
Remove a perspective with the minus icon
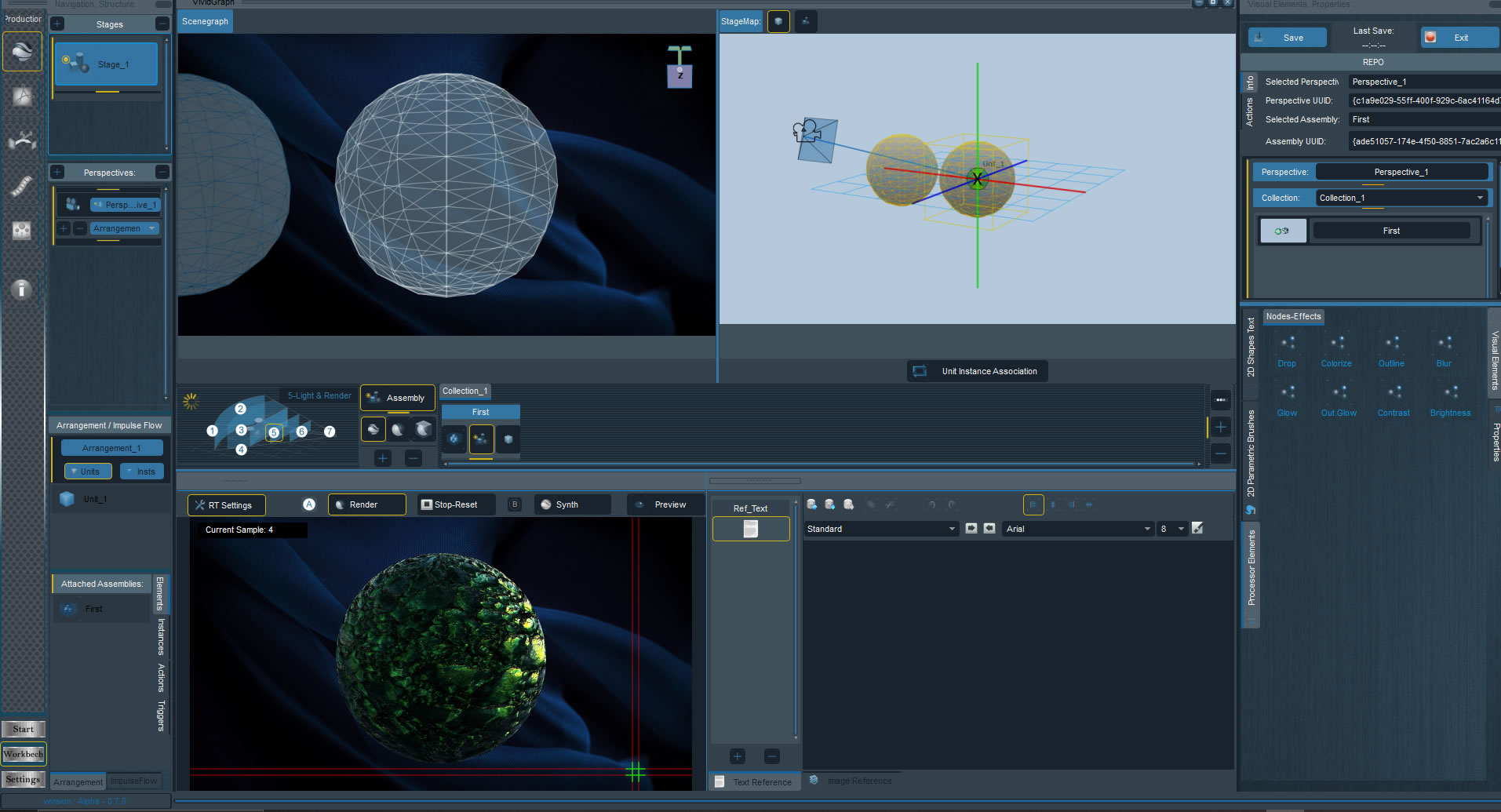[x=162, y=172]
